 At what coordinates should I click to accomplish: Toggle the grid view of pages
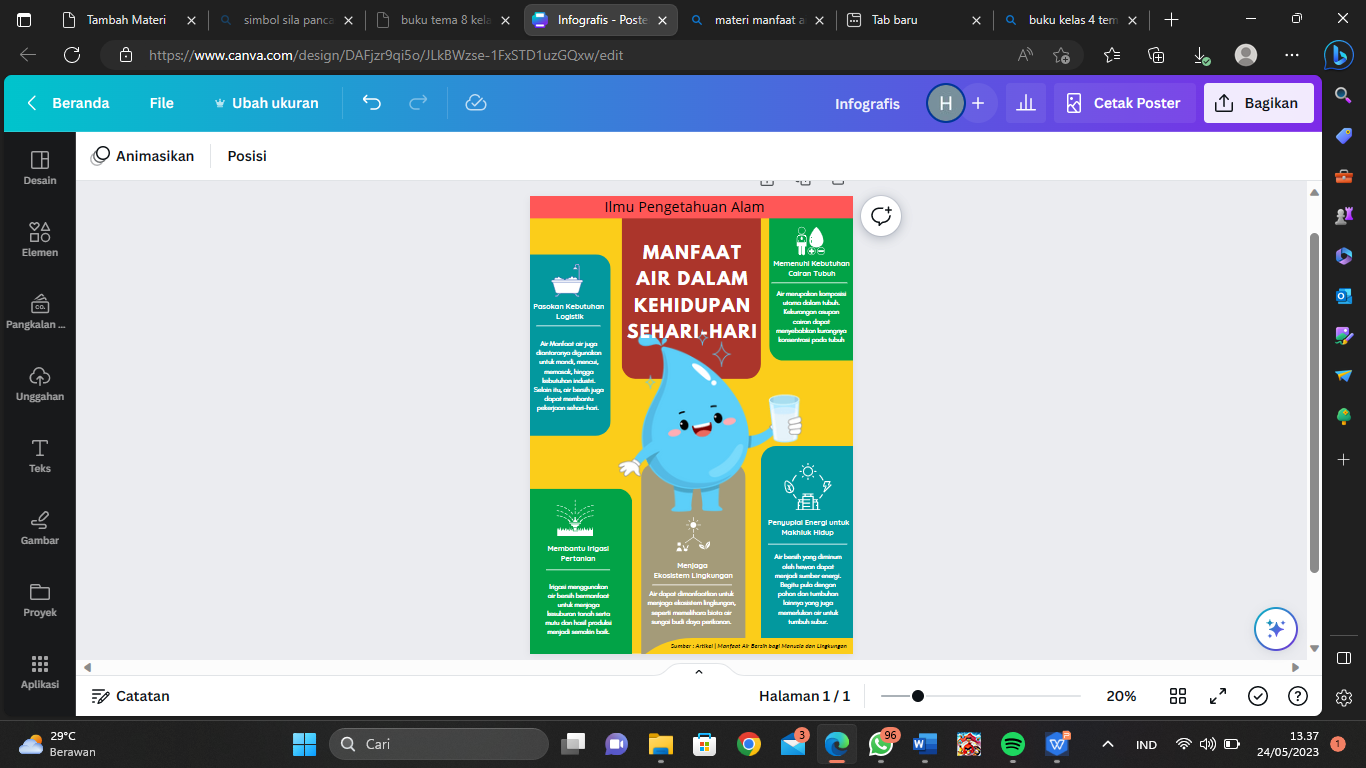click(x=1178, y=696)
